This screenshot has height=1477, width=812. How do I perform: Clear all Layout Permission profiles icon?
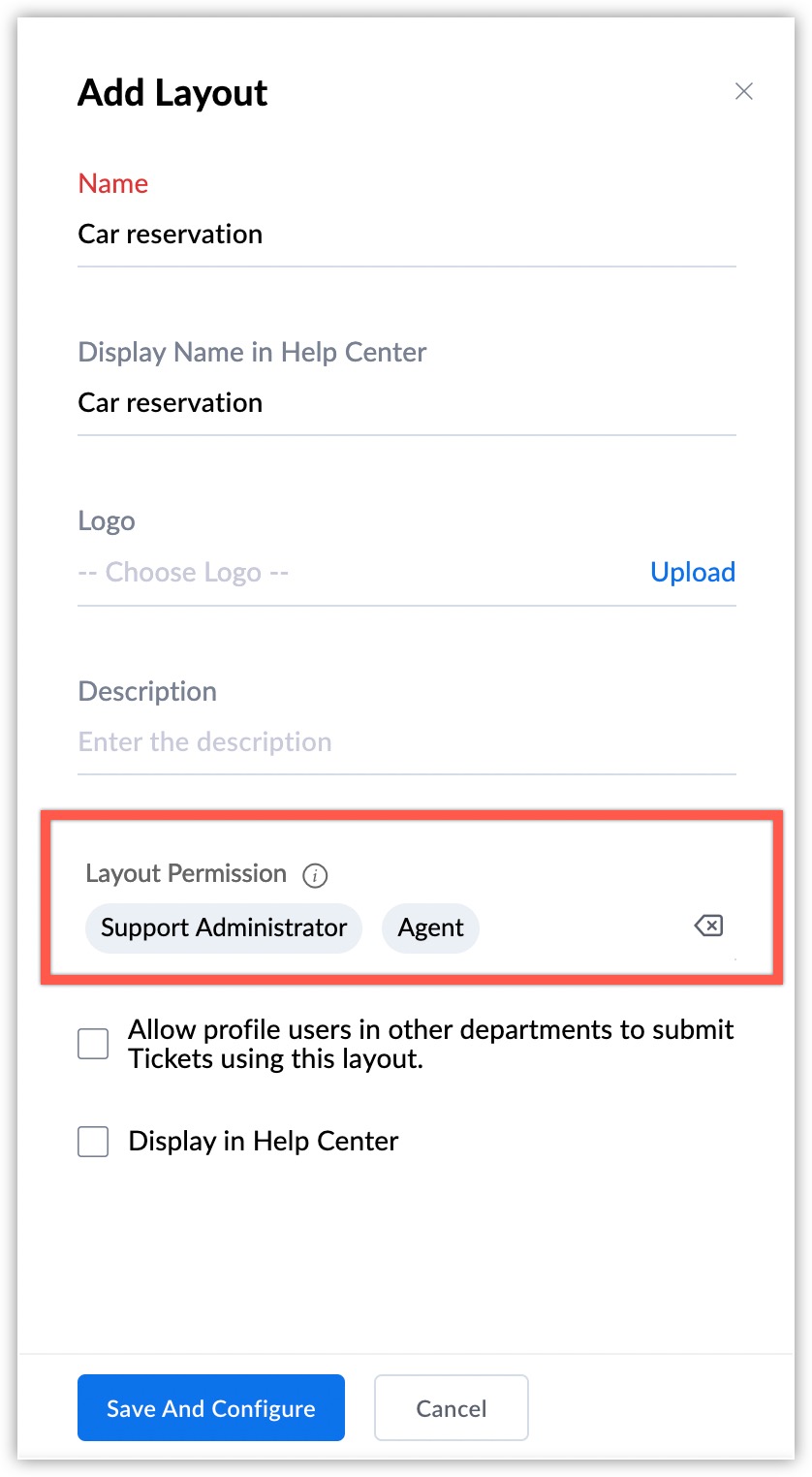[x=708, y=927]
